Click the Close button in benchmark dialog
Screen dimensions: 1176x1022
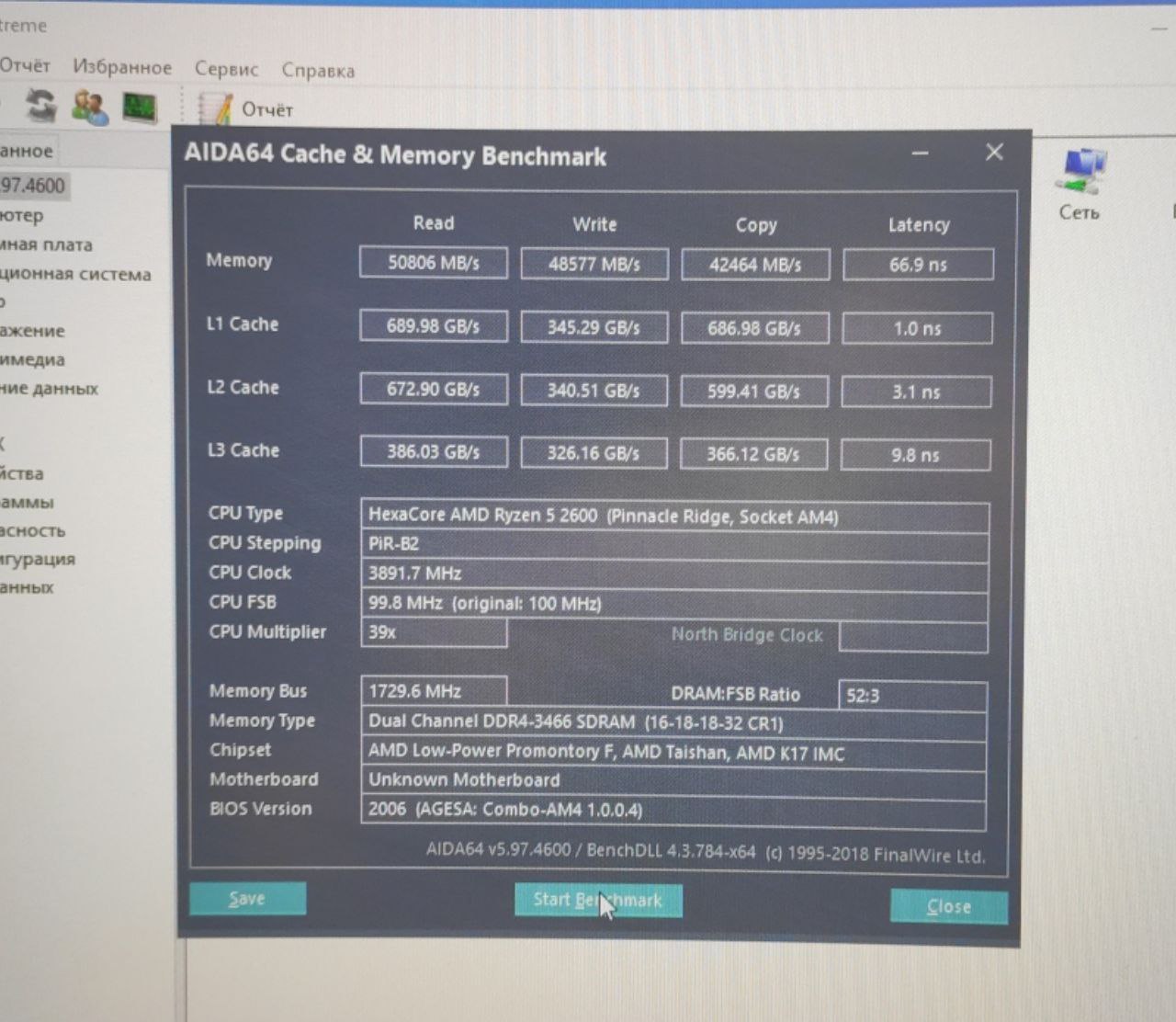pyautogui.click(x=949, y=907)
